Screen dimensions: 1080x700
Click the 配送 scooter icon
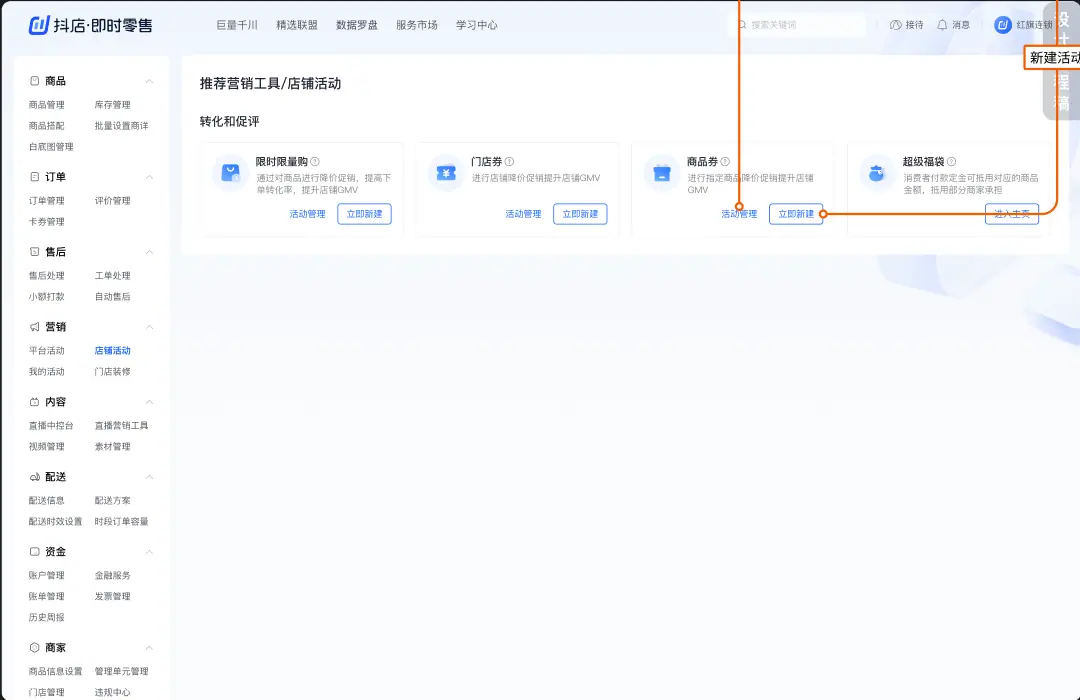pyautogui.click(x=34, y=477)
